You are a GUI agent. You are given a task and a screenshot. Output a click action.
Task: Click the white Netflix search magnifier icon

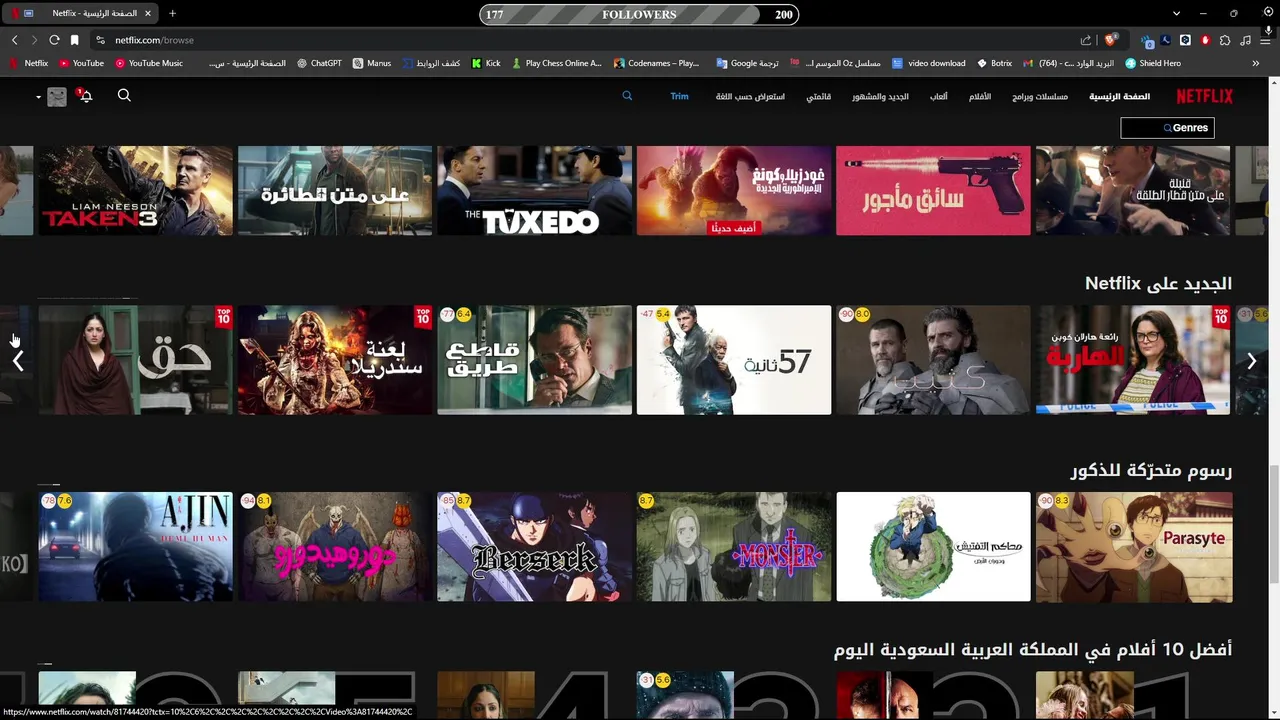click(124, 96)
